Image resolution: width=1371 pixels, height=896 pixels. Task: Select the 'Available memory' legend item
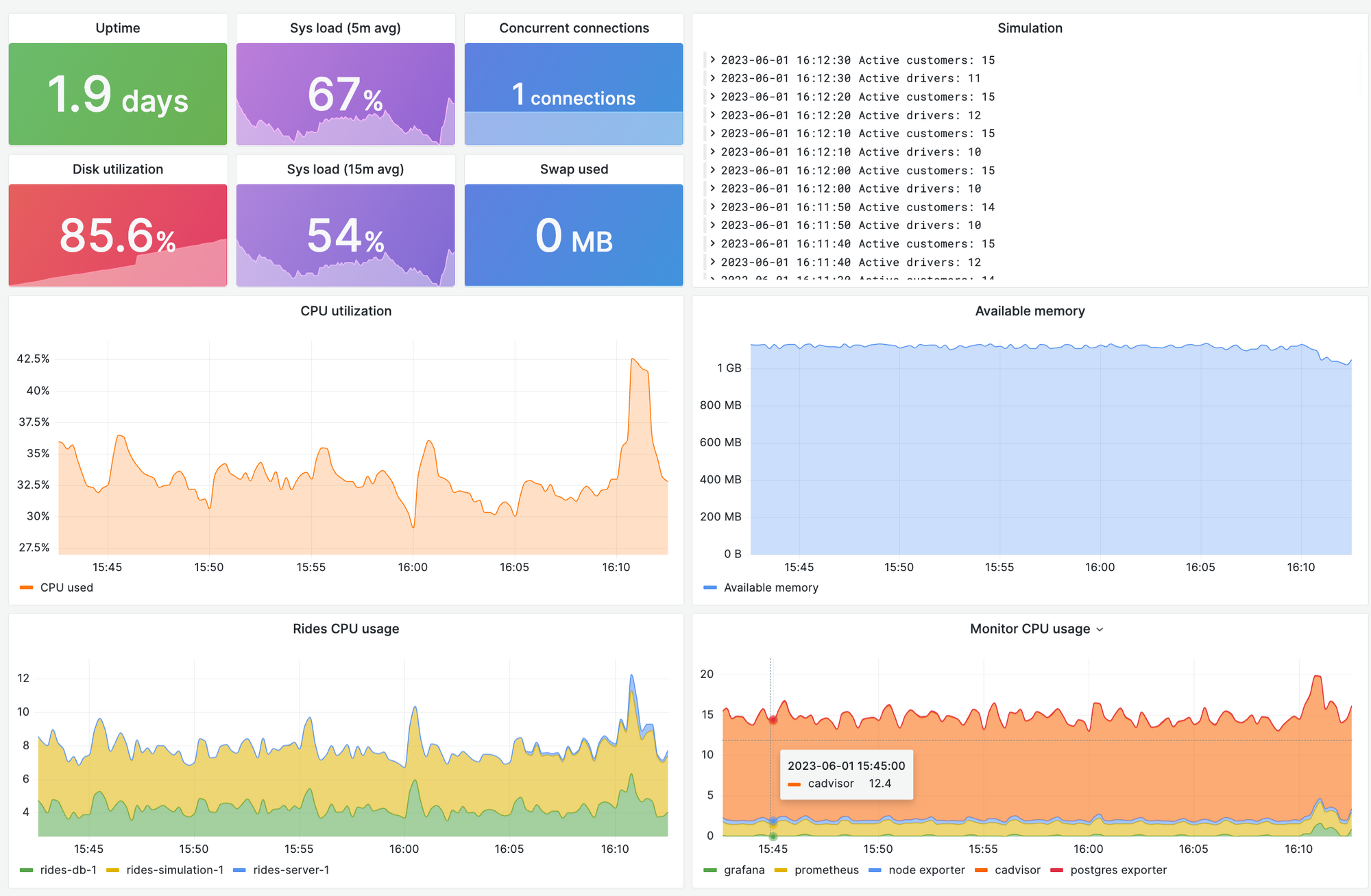coord(771,588)
